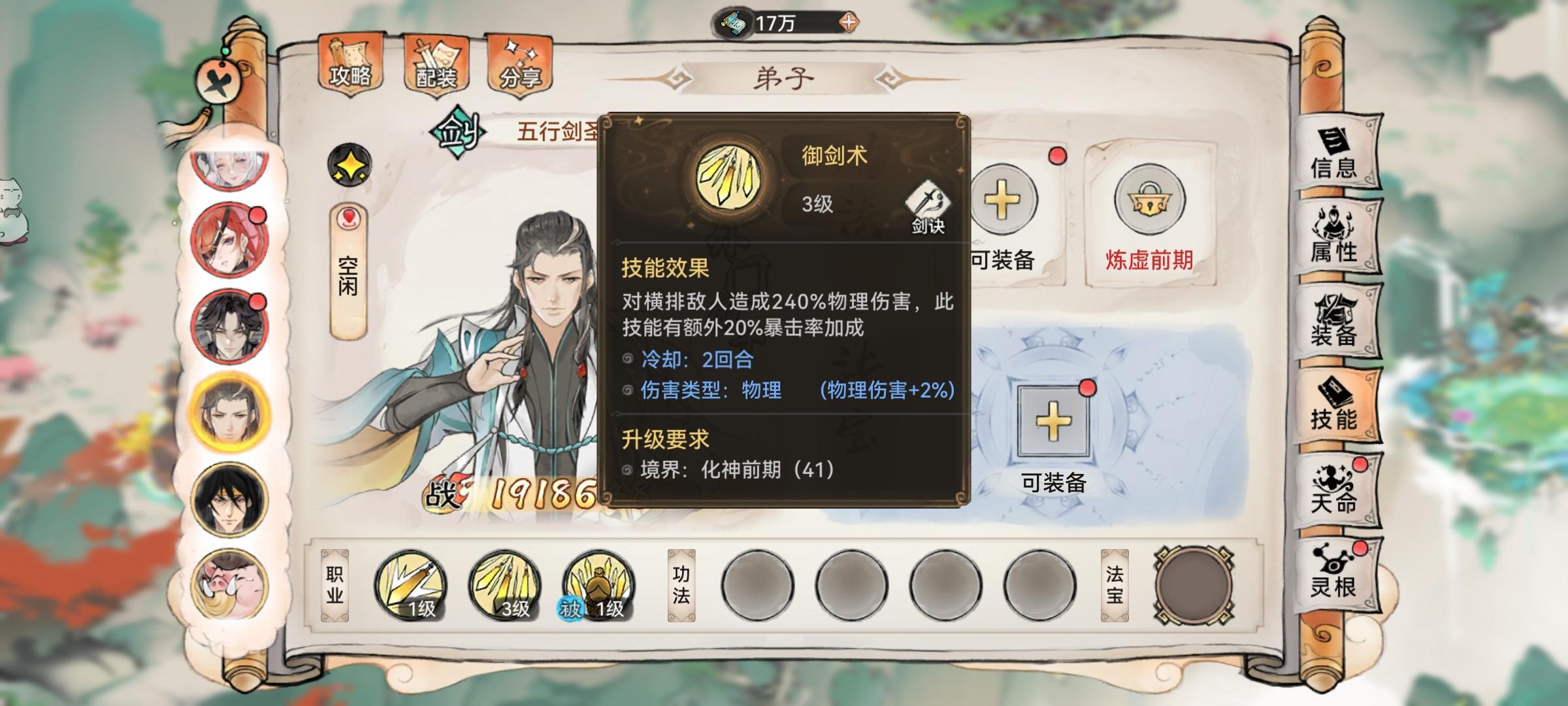This screenshot has width=1568, height=706.
Task: Select the pig character portrait
Action: (229, 586)
